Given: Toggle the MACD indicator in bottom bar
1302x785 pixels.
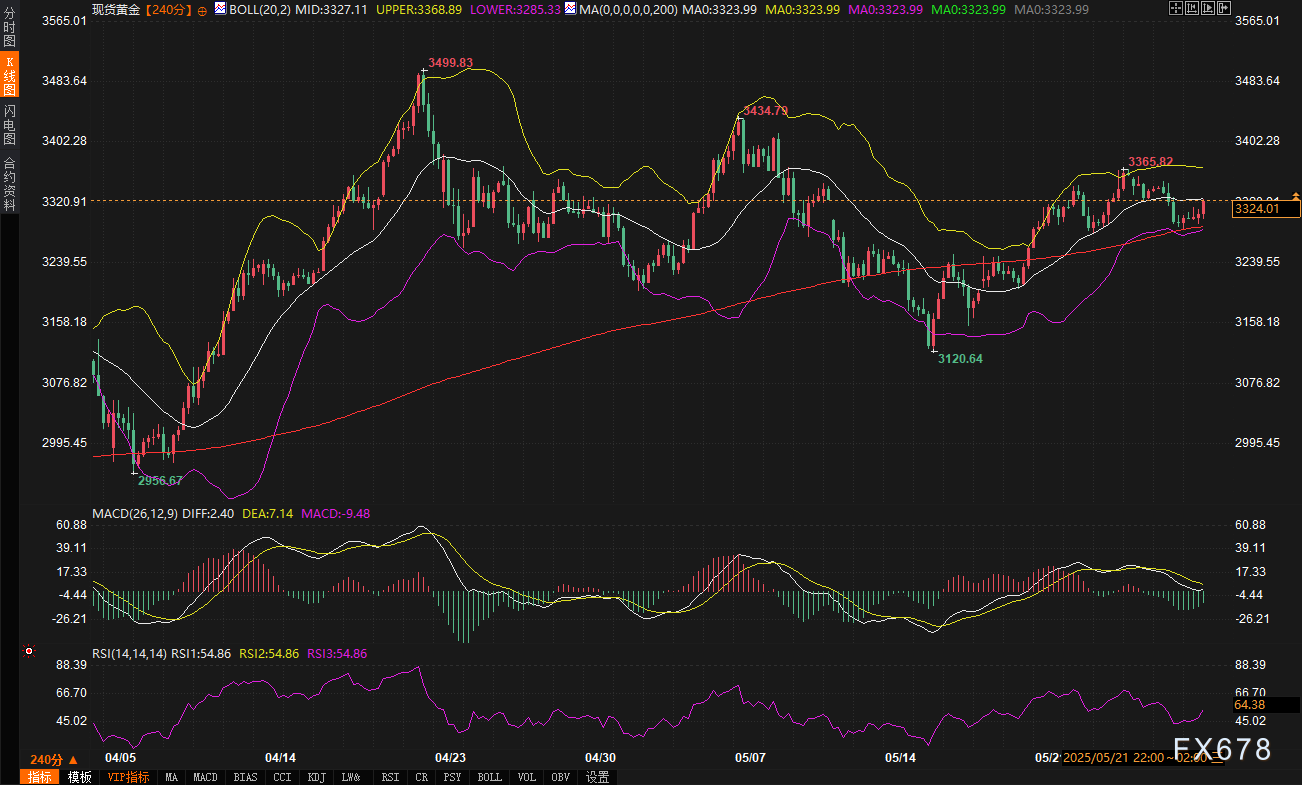Looking at the screenshot, I should 205,777.
